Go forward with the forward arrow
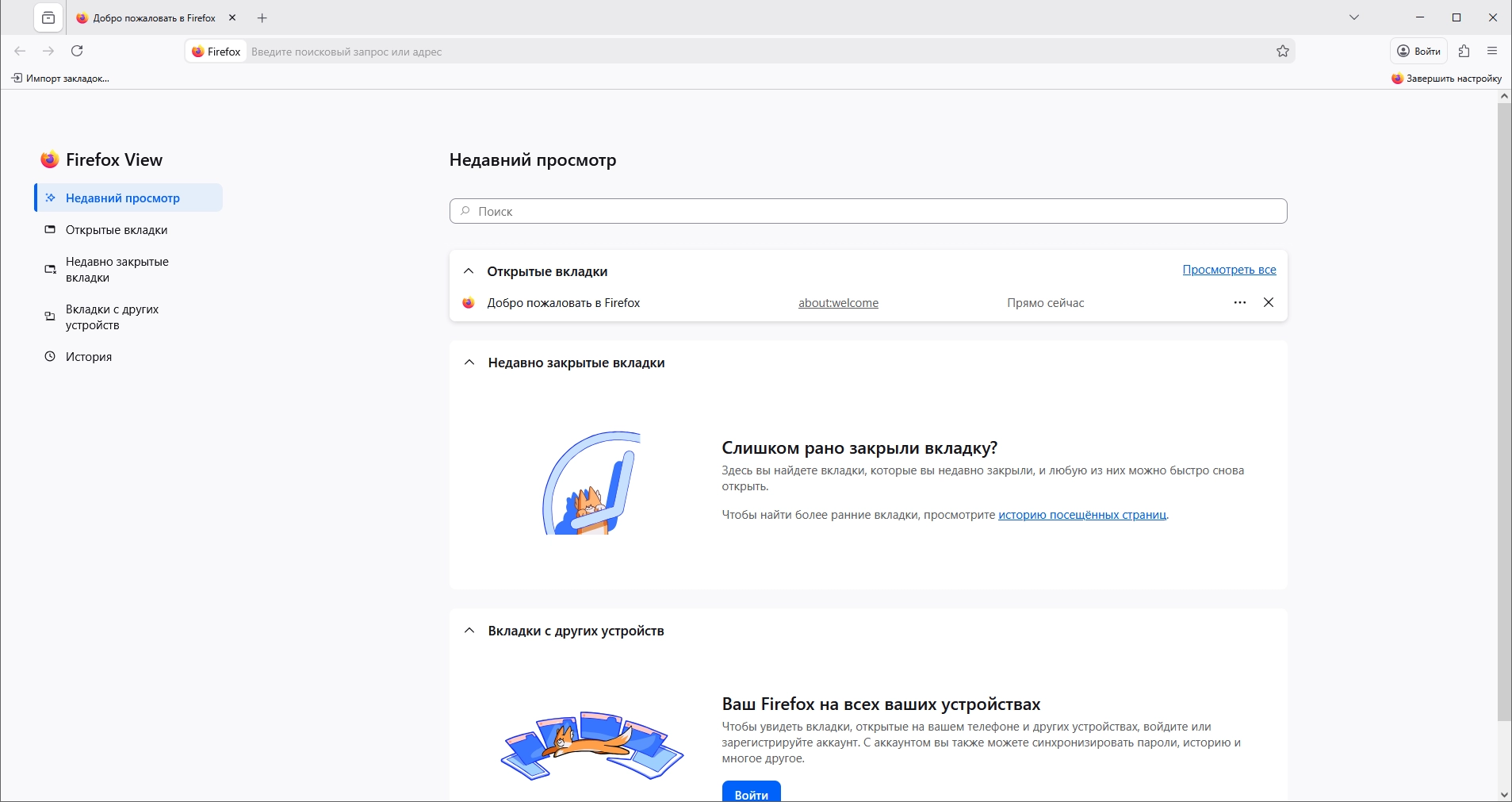1512x802 pixels. (x=48, y=51)
